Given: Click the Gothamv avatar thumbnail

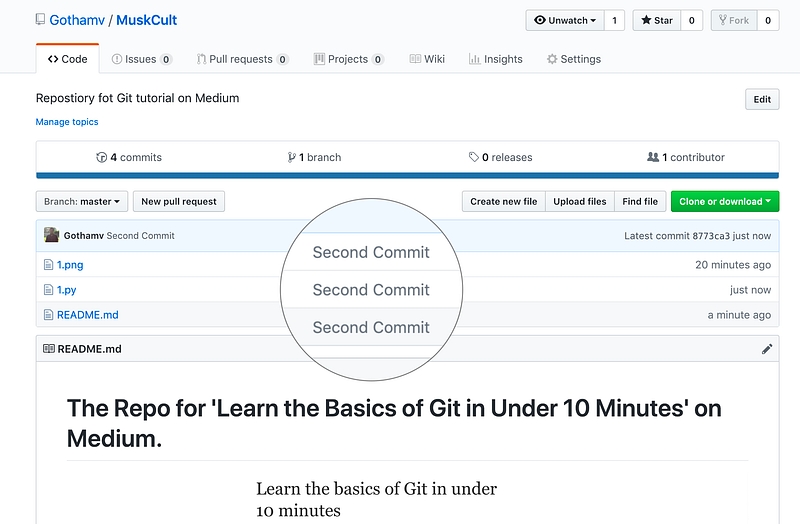Looking at the screenshot, I should click(x=51, y=235).
